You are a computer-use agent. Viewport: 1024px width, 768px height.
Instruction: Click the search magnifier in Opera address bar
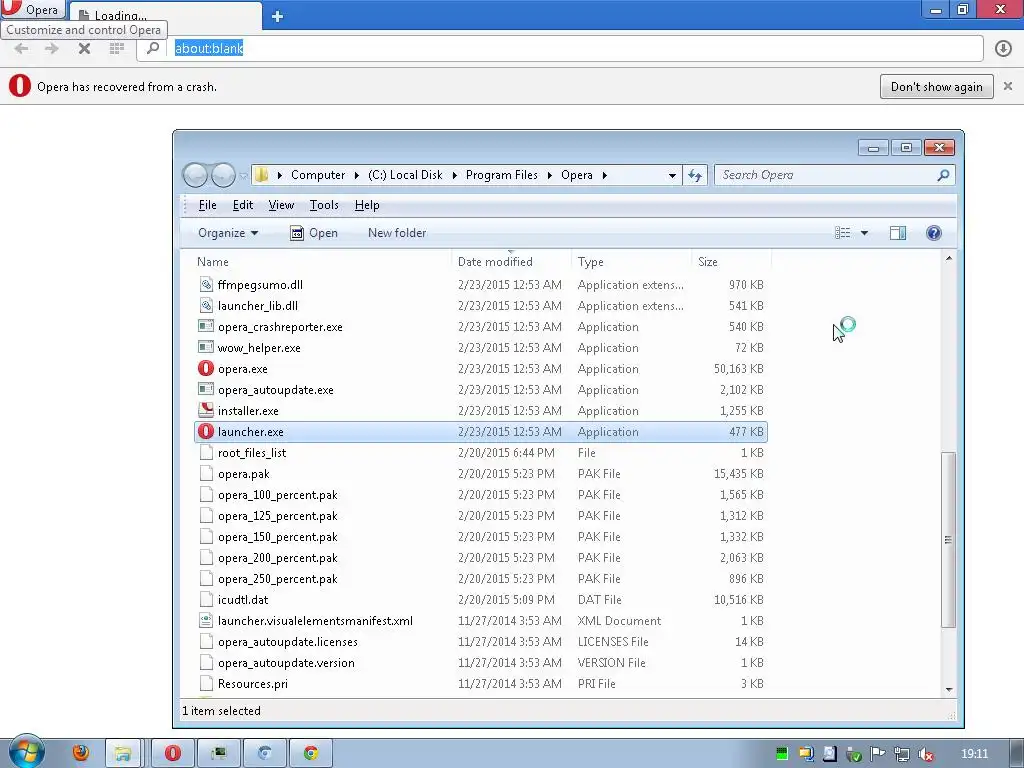153,48
